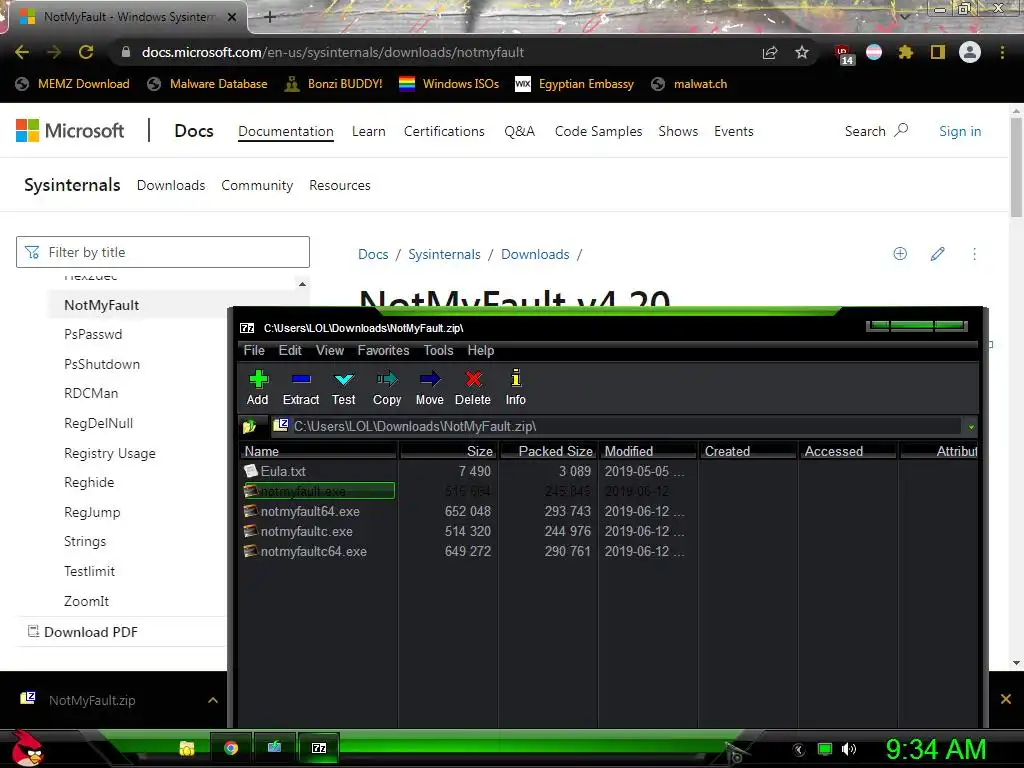Open the uBlock extension icon showing 14
Image resolution: width=1024 pixels, height=768 pixels.
click(x=844, y=54)
